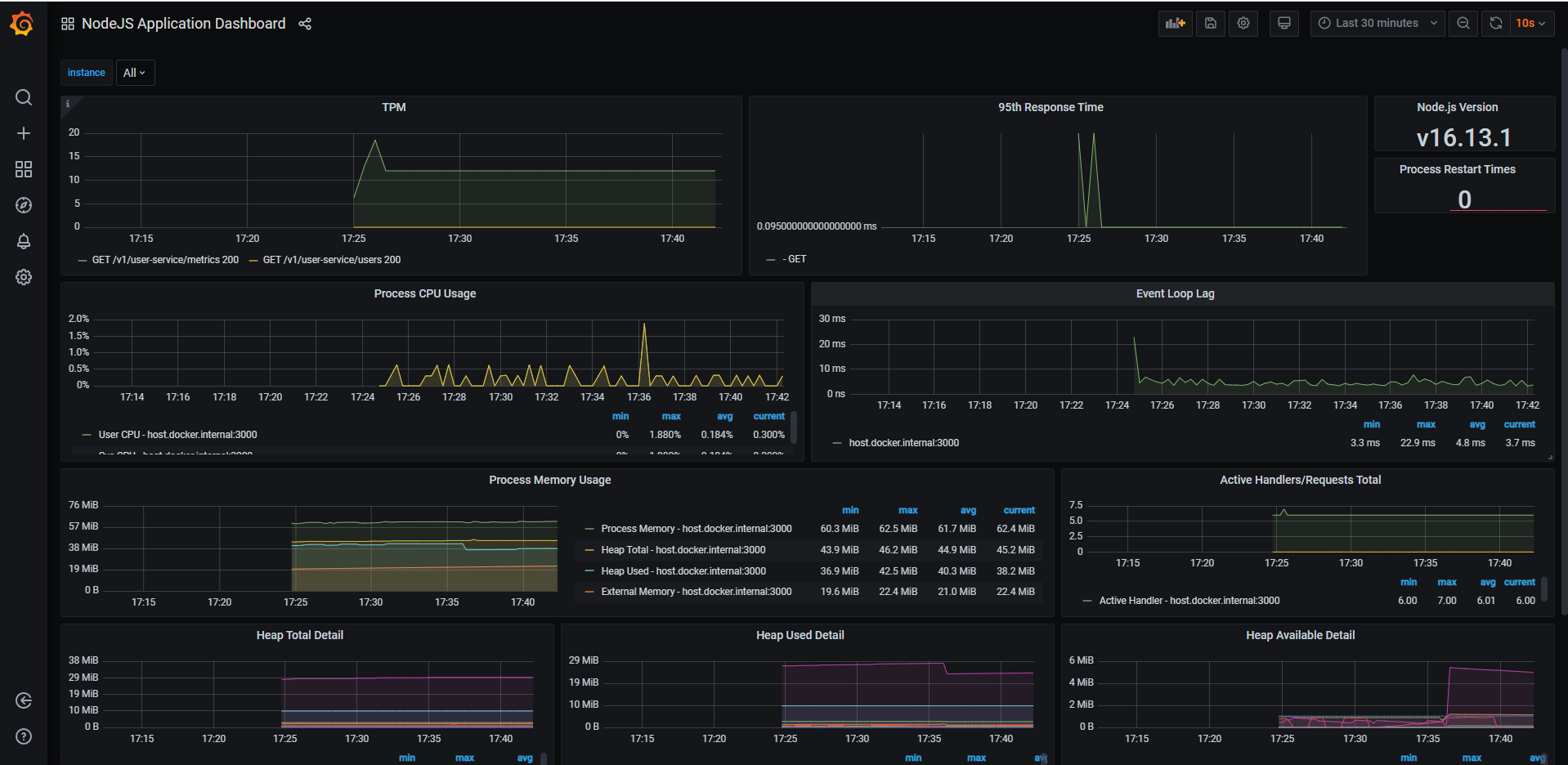Toggle Active Handler legend series

click(x=1189, y=601)
